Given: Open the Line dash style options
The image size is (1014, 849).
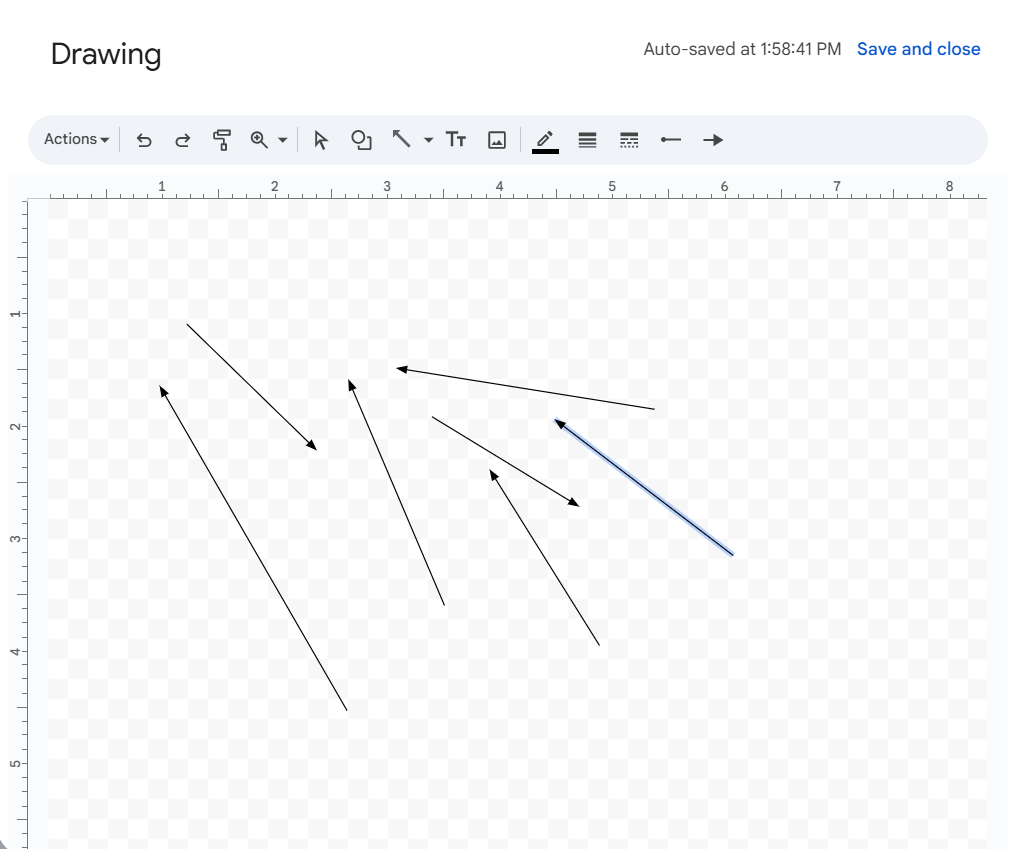Looking at the screenshot, I should (x=629, y=140).
